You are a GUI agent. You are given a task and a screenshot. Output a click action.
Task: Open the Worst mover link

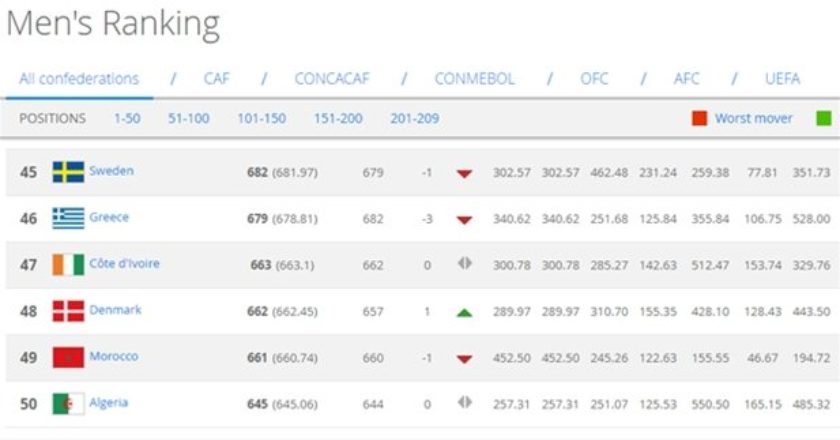pyautogui.click(x=753, y=118)
